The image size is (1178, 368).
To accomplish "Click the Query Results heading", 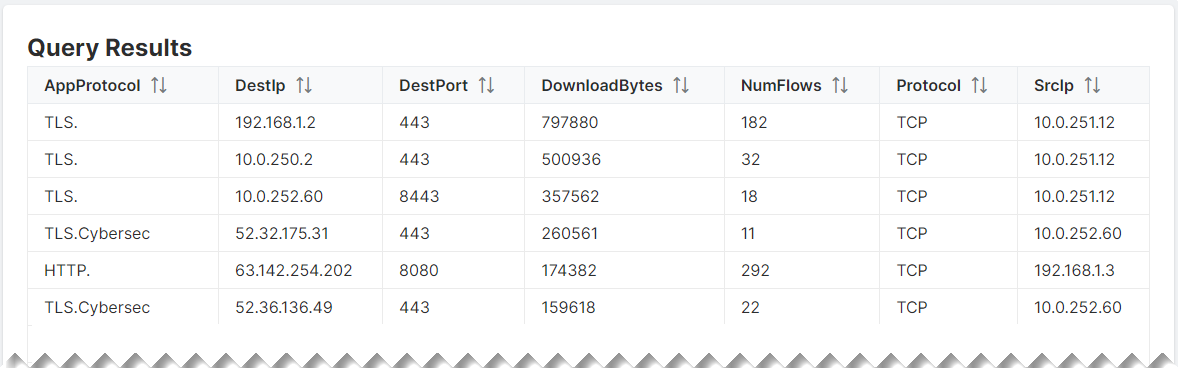I will [x=110, y=48].
